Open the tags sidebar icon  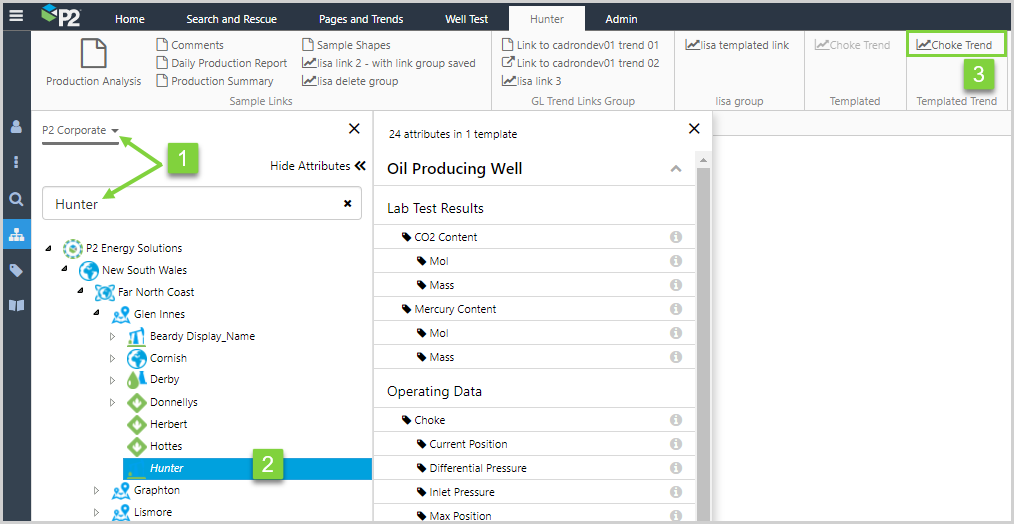point(16,270)
